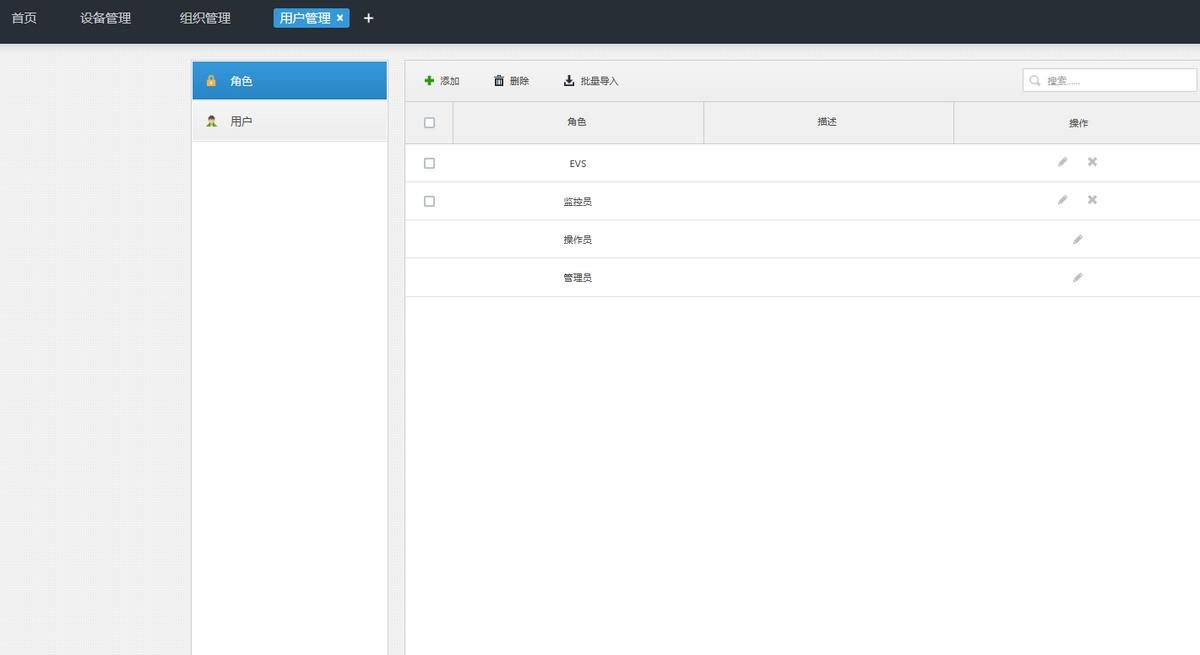1200x655 pixels.
Task: Click the trash can icon for 删除
Action: point(499,81)
